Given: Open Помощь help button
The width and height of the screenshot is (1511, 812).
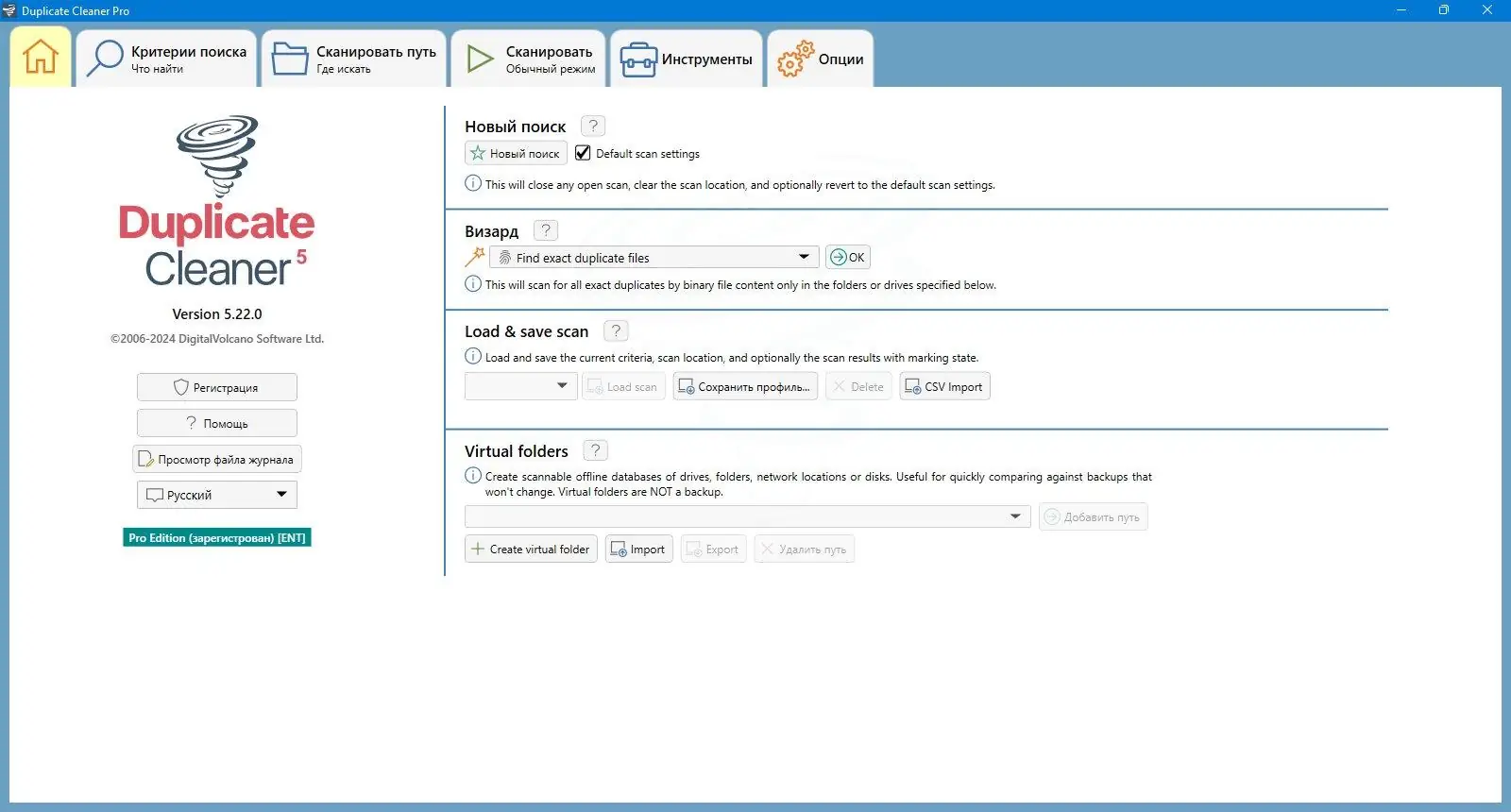Looking at the screenshot, I should point(217,423).
